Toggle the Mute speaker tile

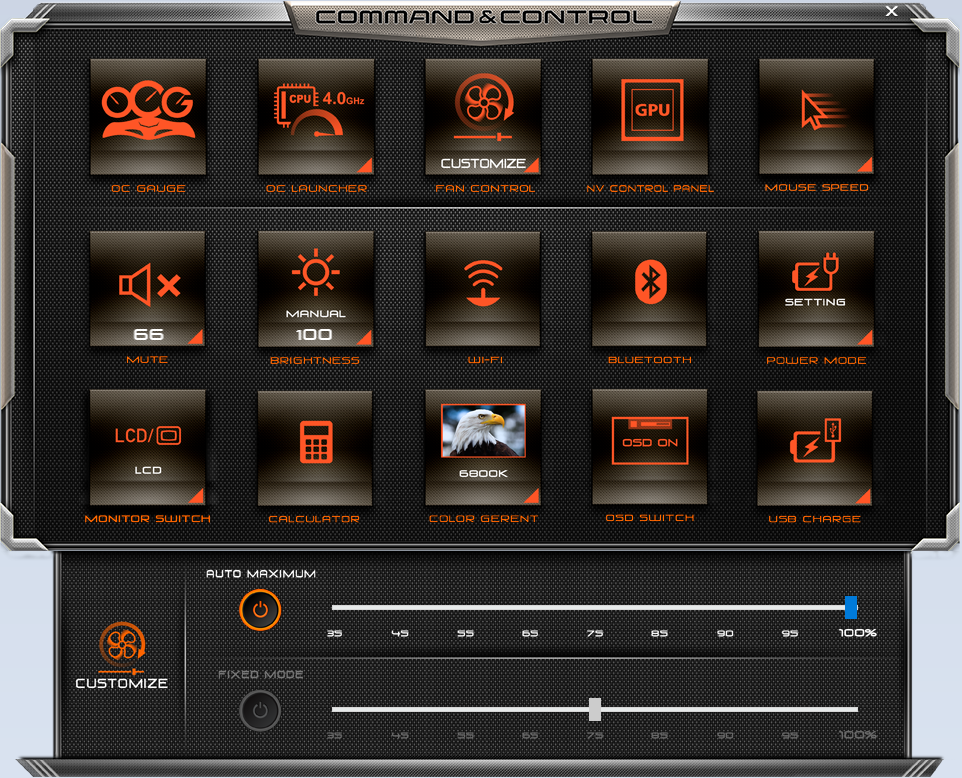pos(148,288)
